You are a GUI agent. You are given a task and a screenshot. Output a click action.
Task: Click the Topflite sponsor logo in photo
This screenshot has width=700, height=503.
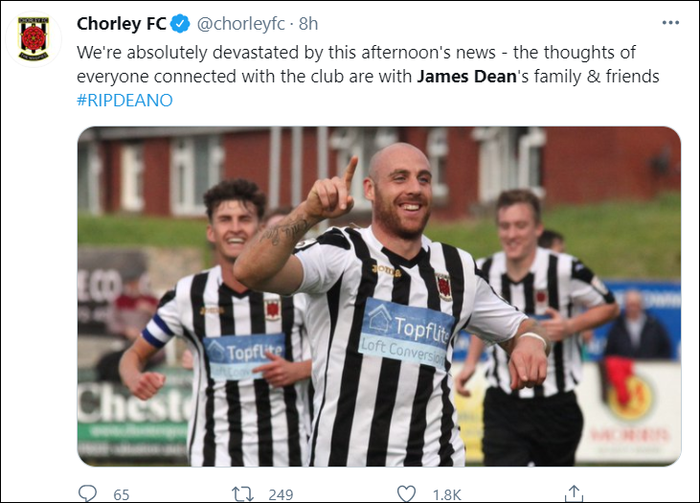point(406,333)
